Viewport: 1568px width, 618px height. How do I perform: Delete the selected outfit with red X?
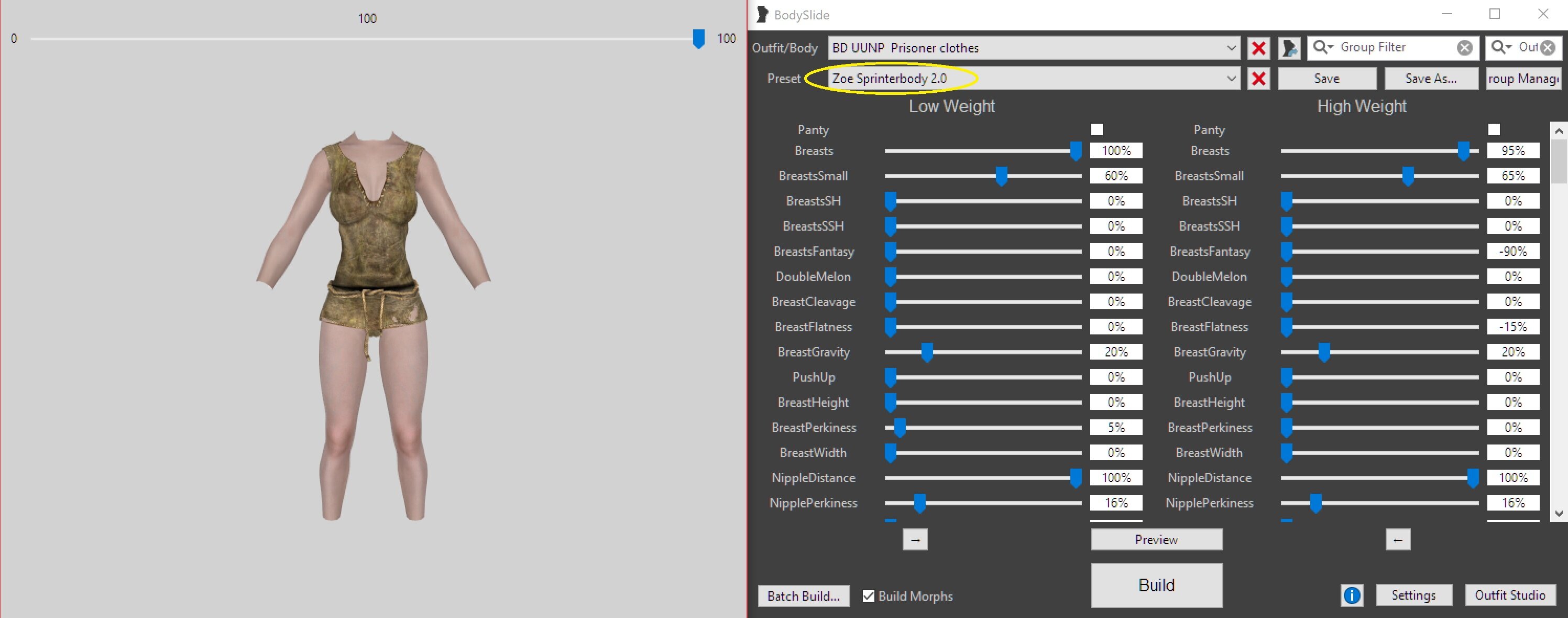tap(1259, 48)
